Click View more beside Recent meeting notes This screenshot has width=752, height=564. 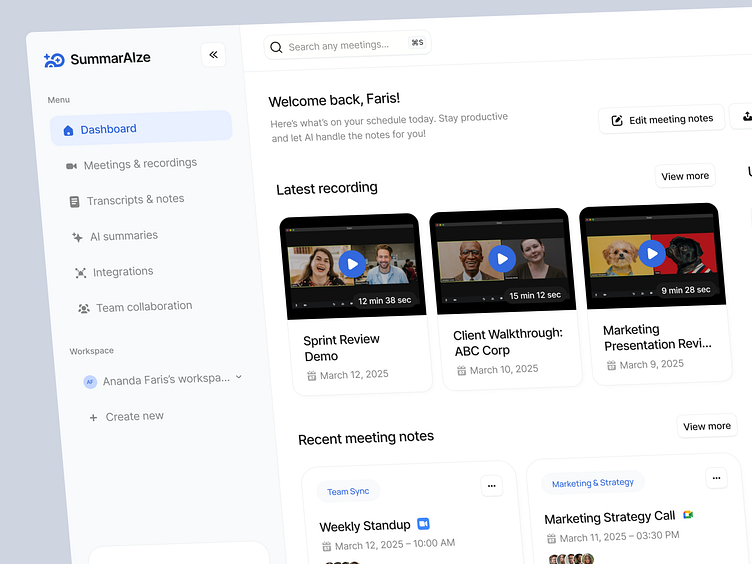click(707, 426)
